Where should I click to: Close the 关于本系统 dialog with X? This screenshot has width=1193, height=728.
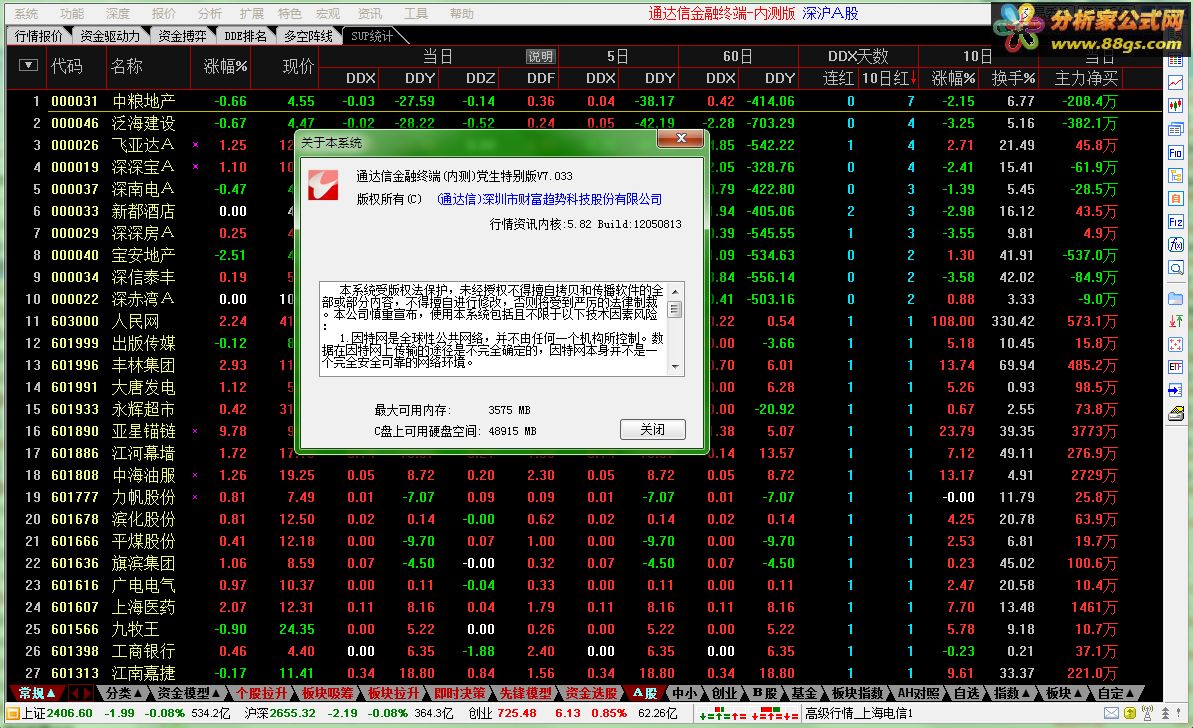pos(682,138)
